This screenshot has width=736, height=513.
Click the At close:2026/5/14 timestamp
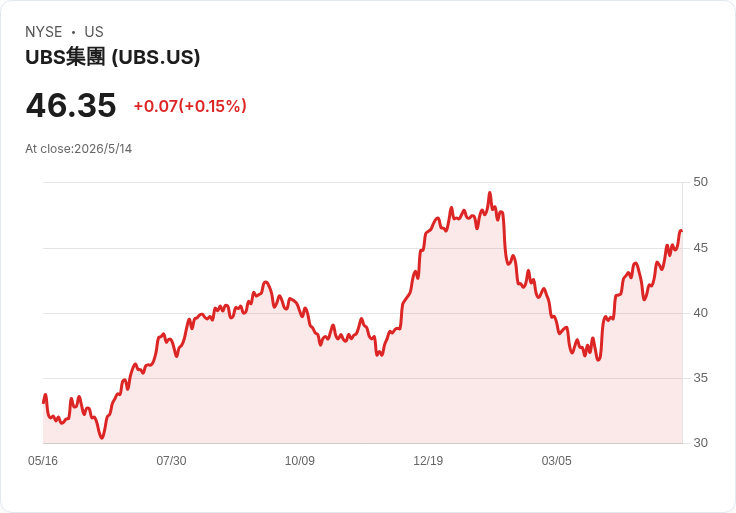[x=78, y=149]
